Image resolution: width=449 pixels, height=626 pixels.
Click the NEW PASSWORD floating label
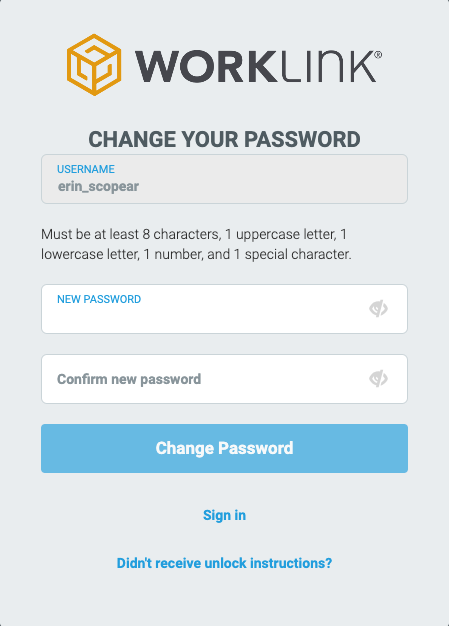pyautogui.click(x=99, y=299)
